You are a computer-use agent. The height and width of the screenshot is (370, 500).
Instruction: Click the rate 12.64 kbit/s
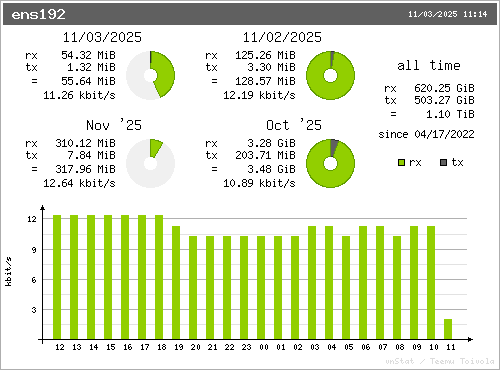coord(79,183)
